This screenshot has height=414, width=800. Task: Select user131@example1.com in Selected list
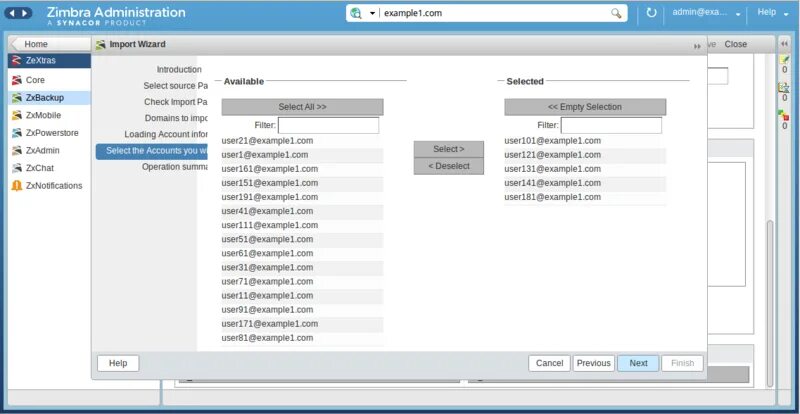click(x=585, y=169)
